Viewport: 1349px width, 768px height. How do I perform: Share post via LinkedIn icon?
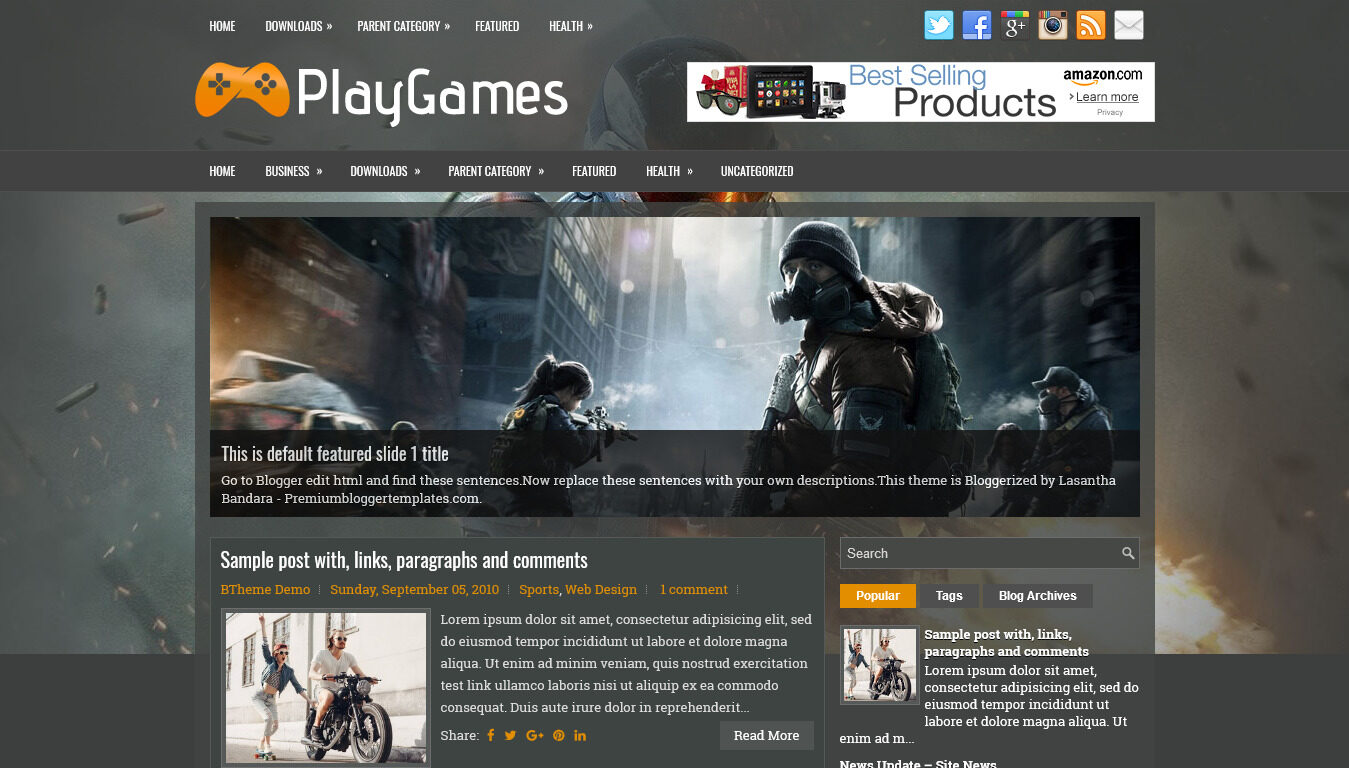click(x=580, y=735)
